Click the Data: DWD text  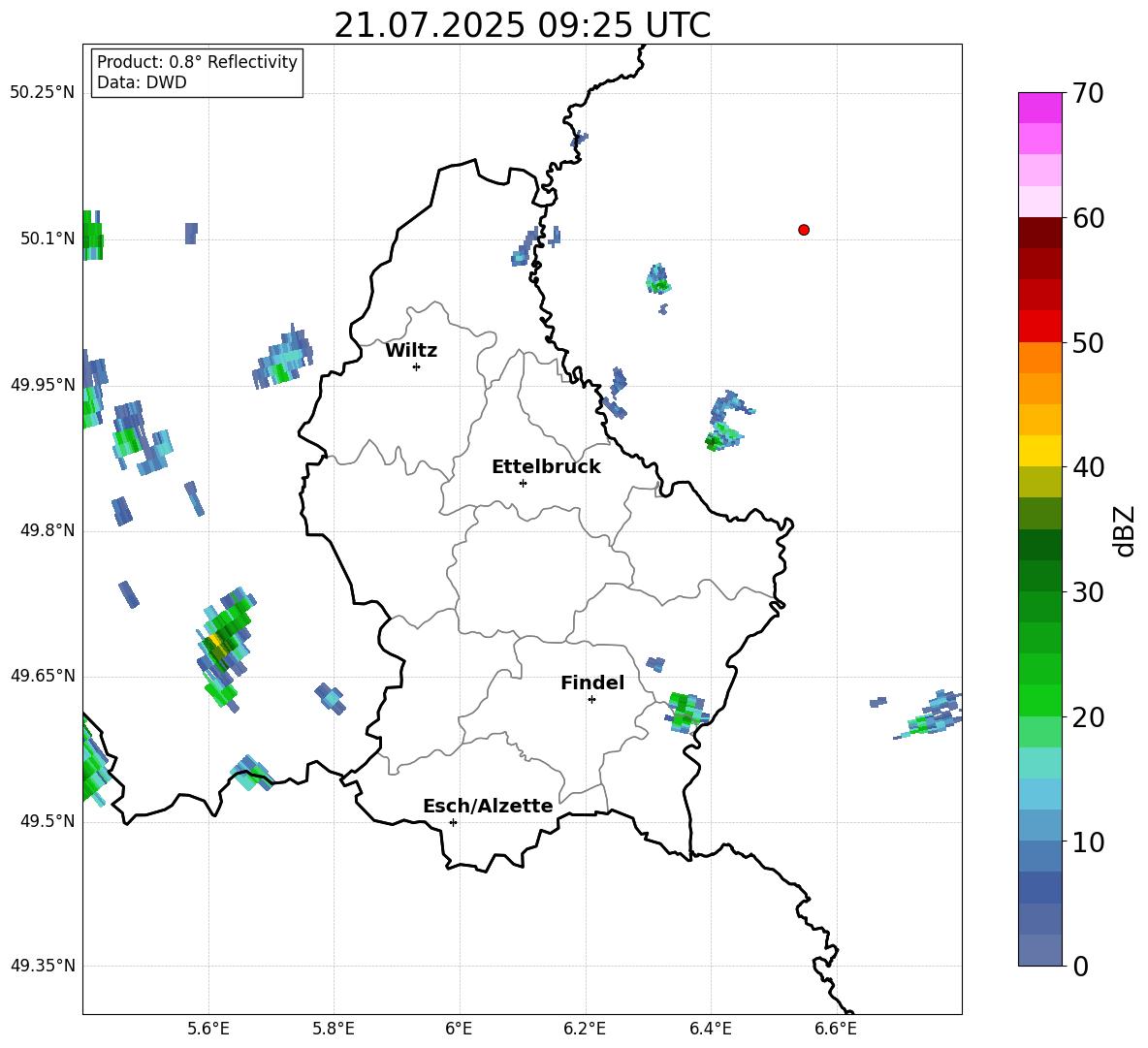(142, 82)
